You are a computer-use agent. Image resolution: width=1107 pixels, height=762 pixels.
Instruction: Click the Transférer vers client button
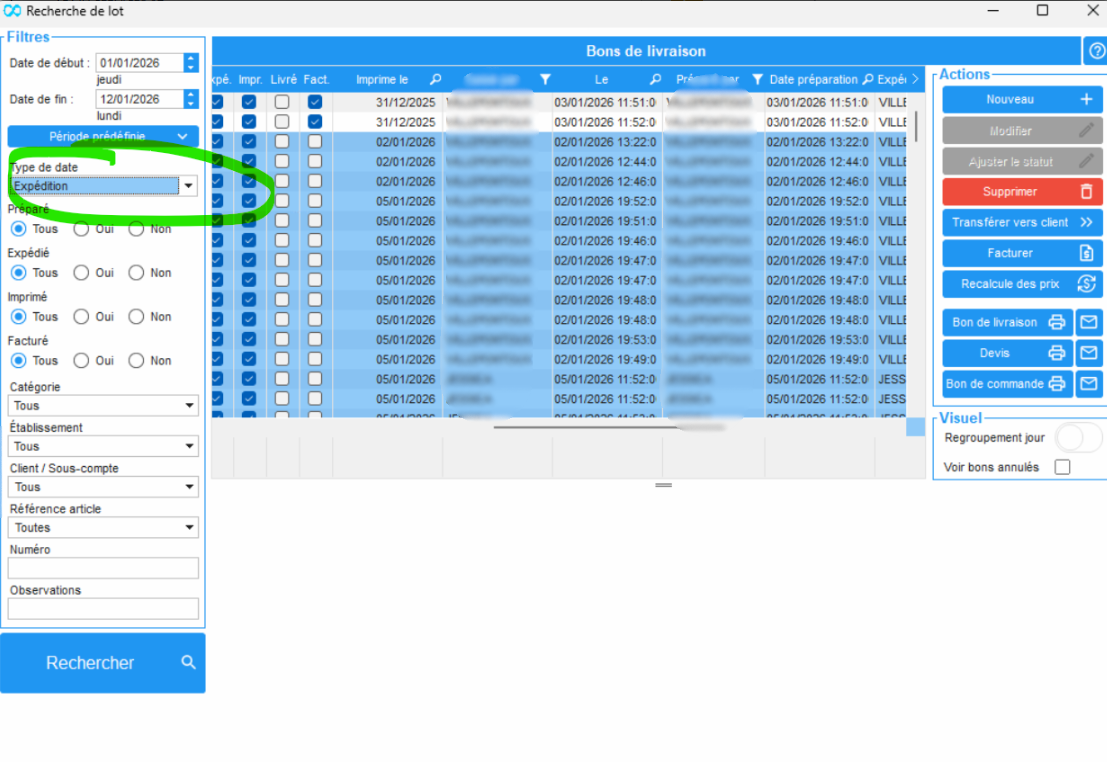click(1022, 222)
